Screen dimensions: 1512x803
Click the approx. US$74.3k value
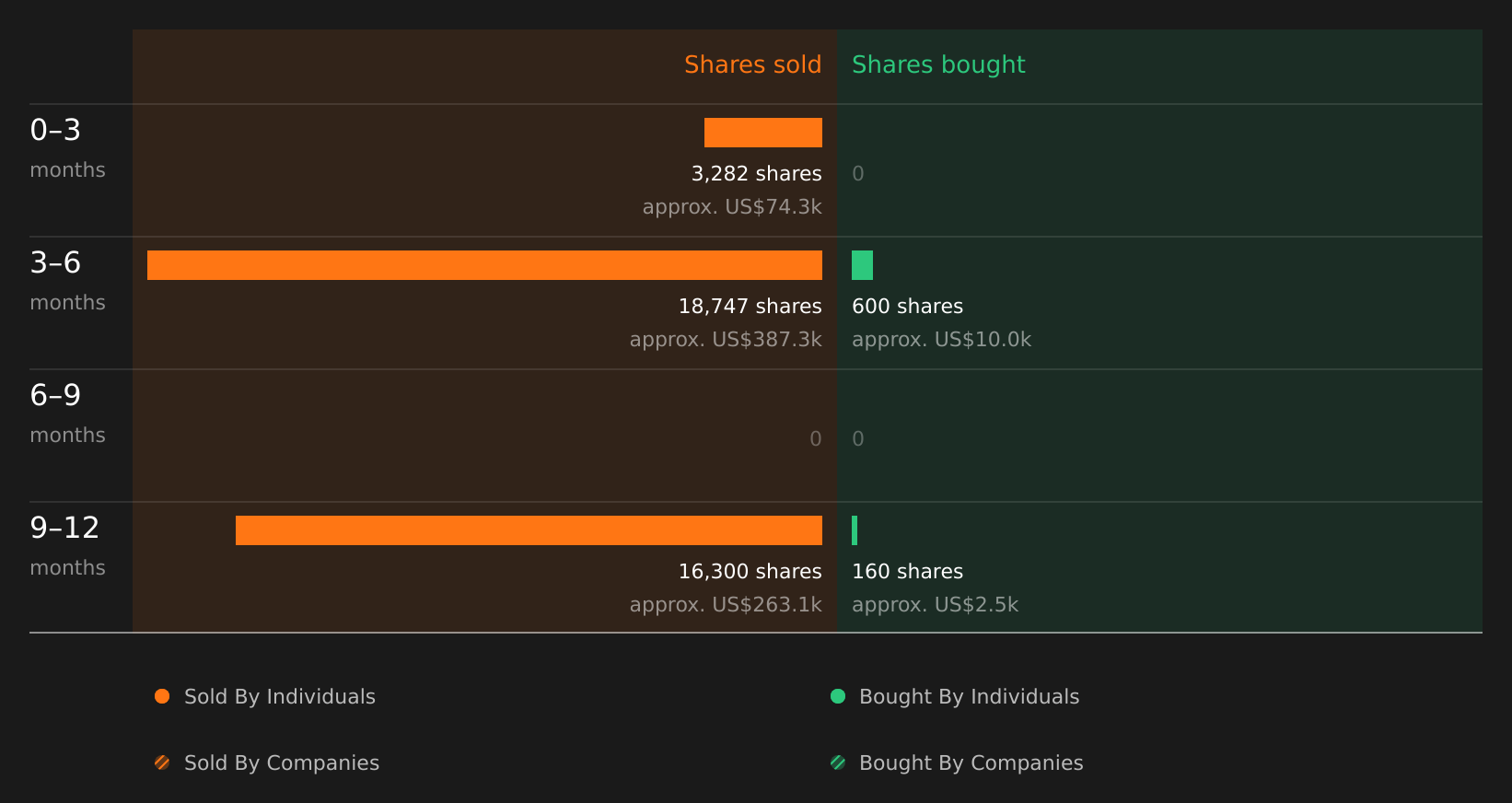[x=732, y=207]
